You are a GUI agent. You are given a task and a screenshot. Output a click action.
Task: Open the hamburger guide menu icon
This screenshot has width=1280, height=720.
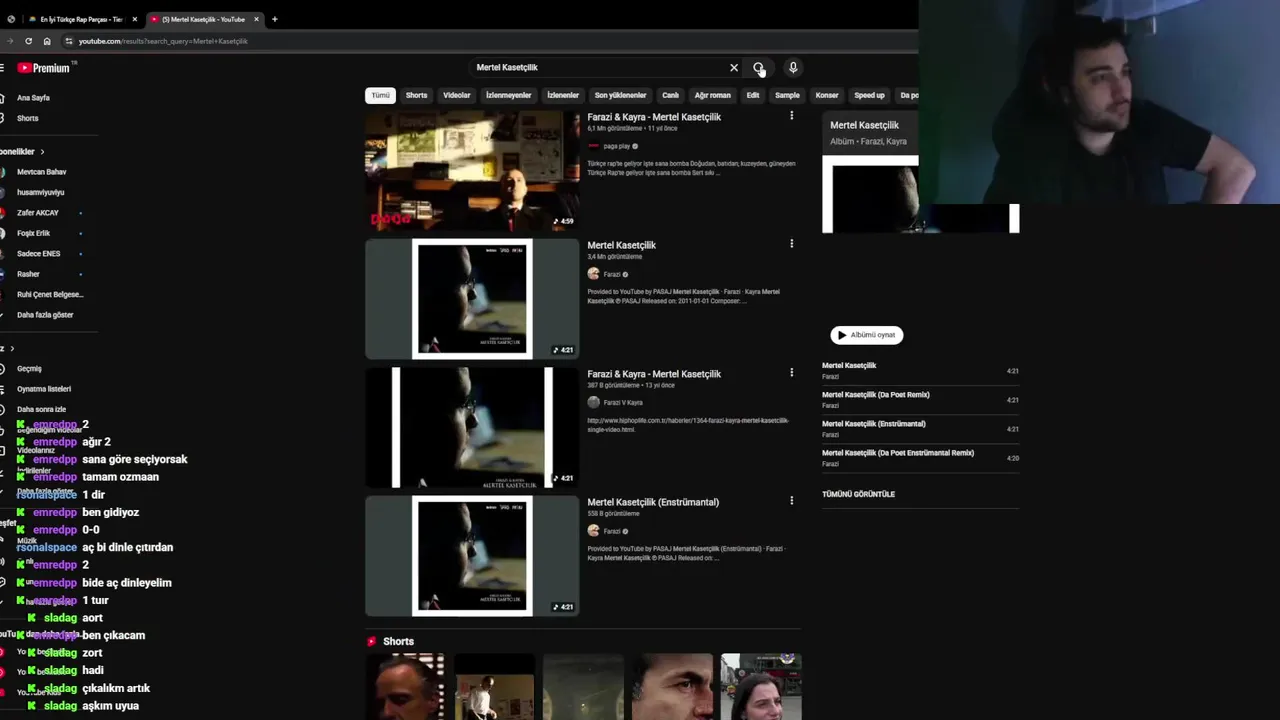pyautogui.click(x=2, y=68)
